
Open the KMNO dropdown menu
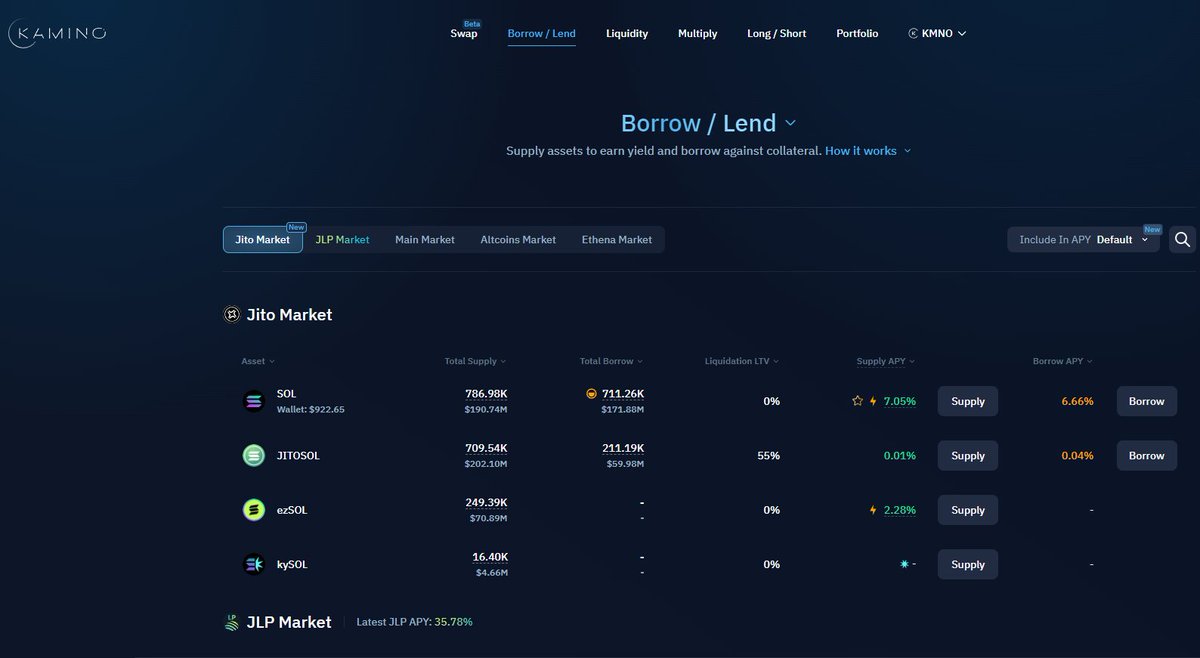click(x=937, y=34)
